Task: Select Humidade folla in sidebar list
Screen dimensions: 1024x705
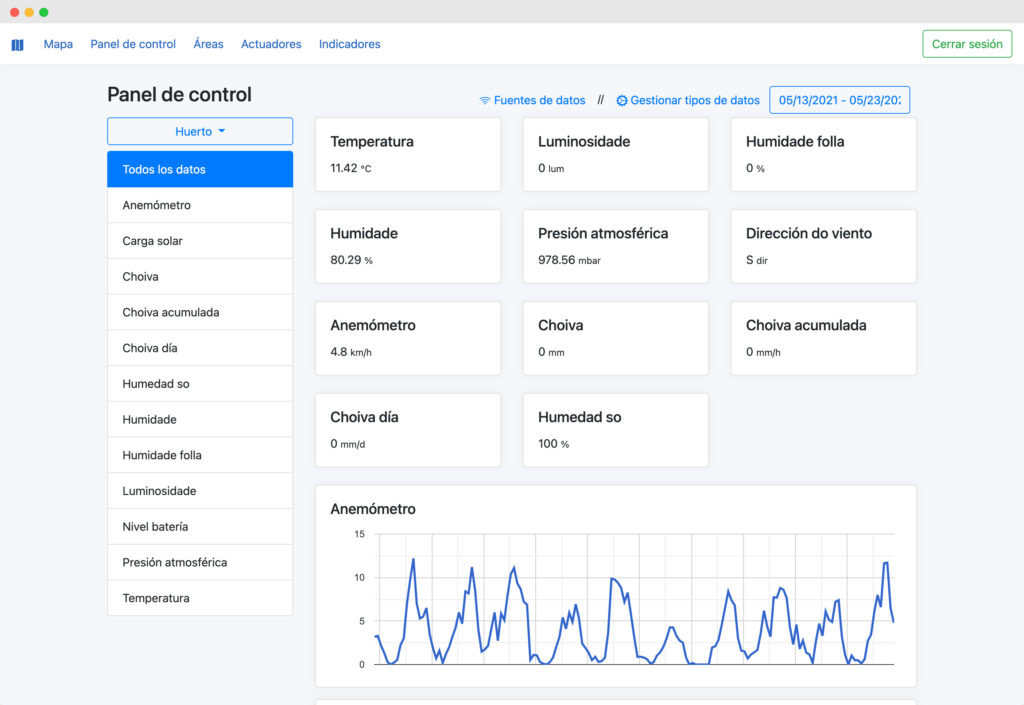Action: pos(200,455)
